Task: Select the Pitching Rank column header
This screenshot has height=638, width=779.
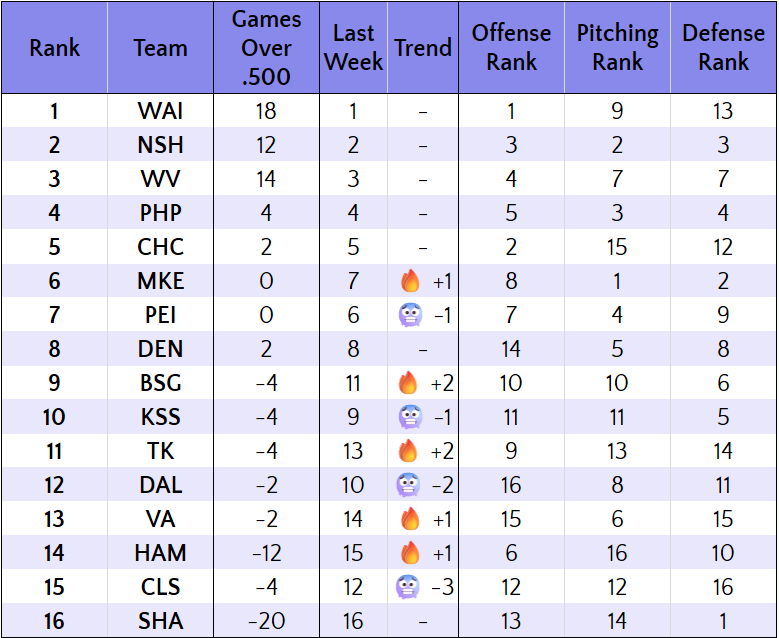Action: click(x=617, y=48)
